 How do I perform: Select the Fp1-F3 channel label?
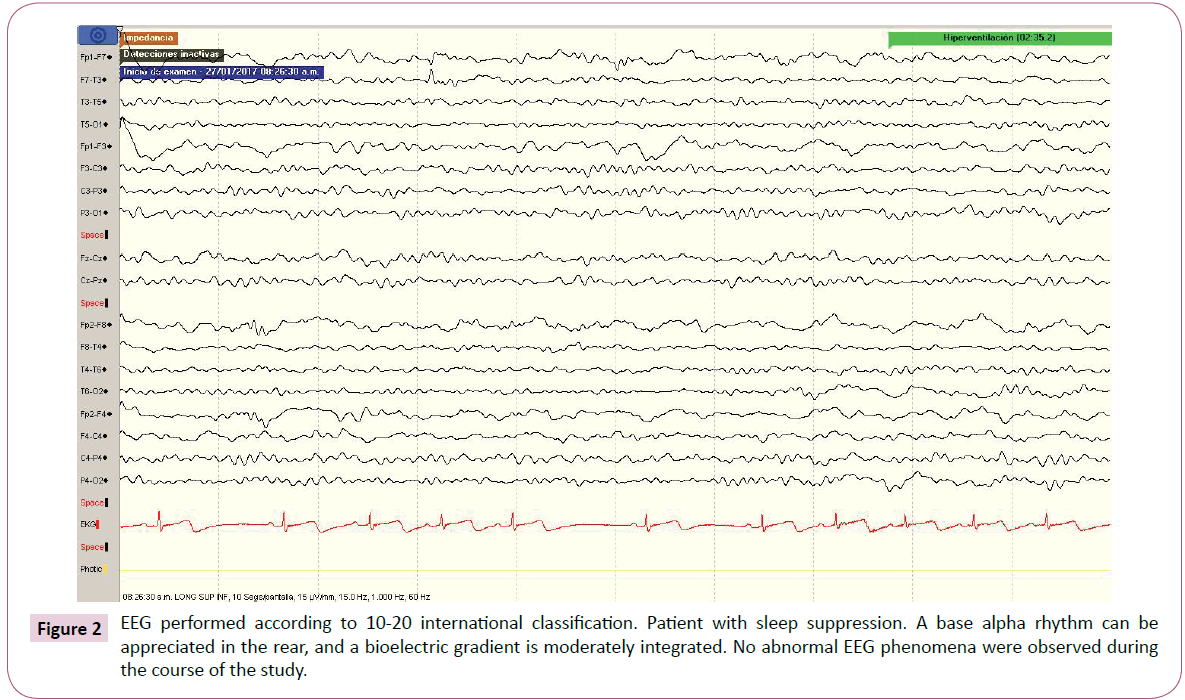pos(94,146)
